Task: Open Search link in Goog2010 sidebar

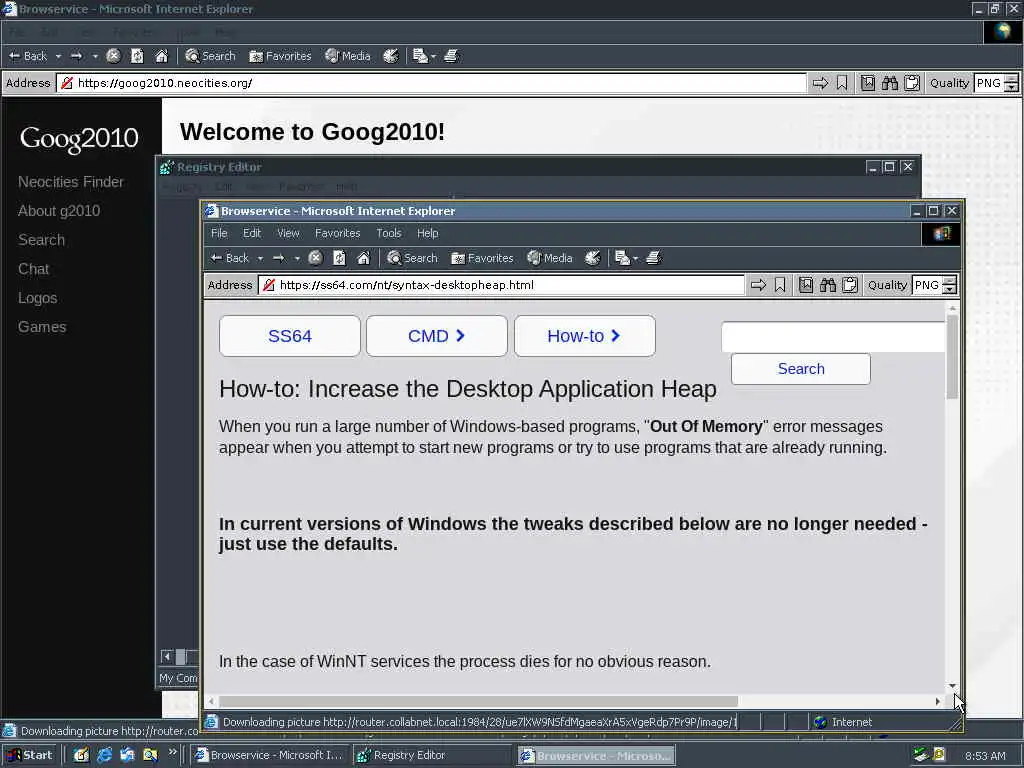Action: pos(41,240)
